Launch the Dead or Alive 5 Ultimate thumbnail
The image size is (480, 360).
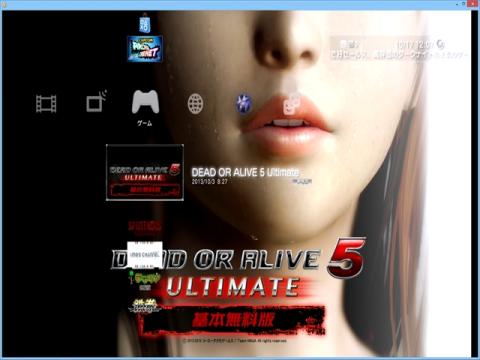point(145,172)
